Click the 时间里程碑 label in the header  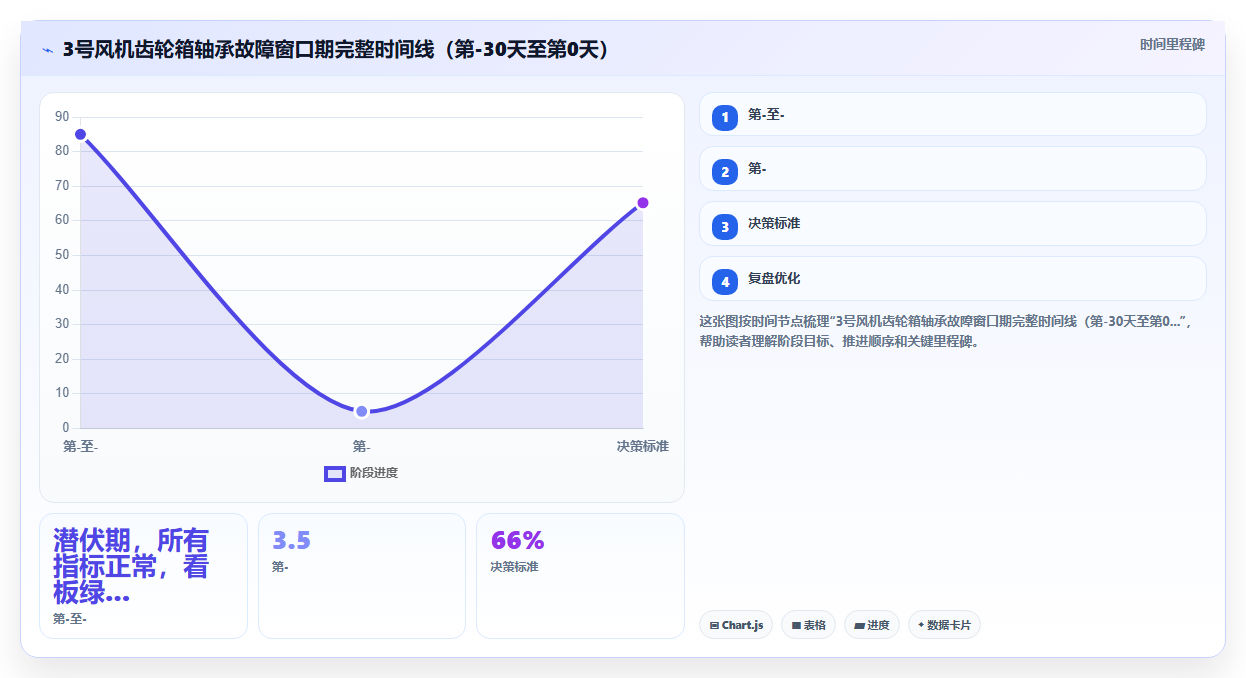[x=1172, y=45]
